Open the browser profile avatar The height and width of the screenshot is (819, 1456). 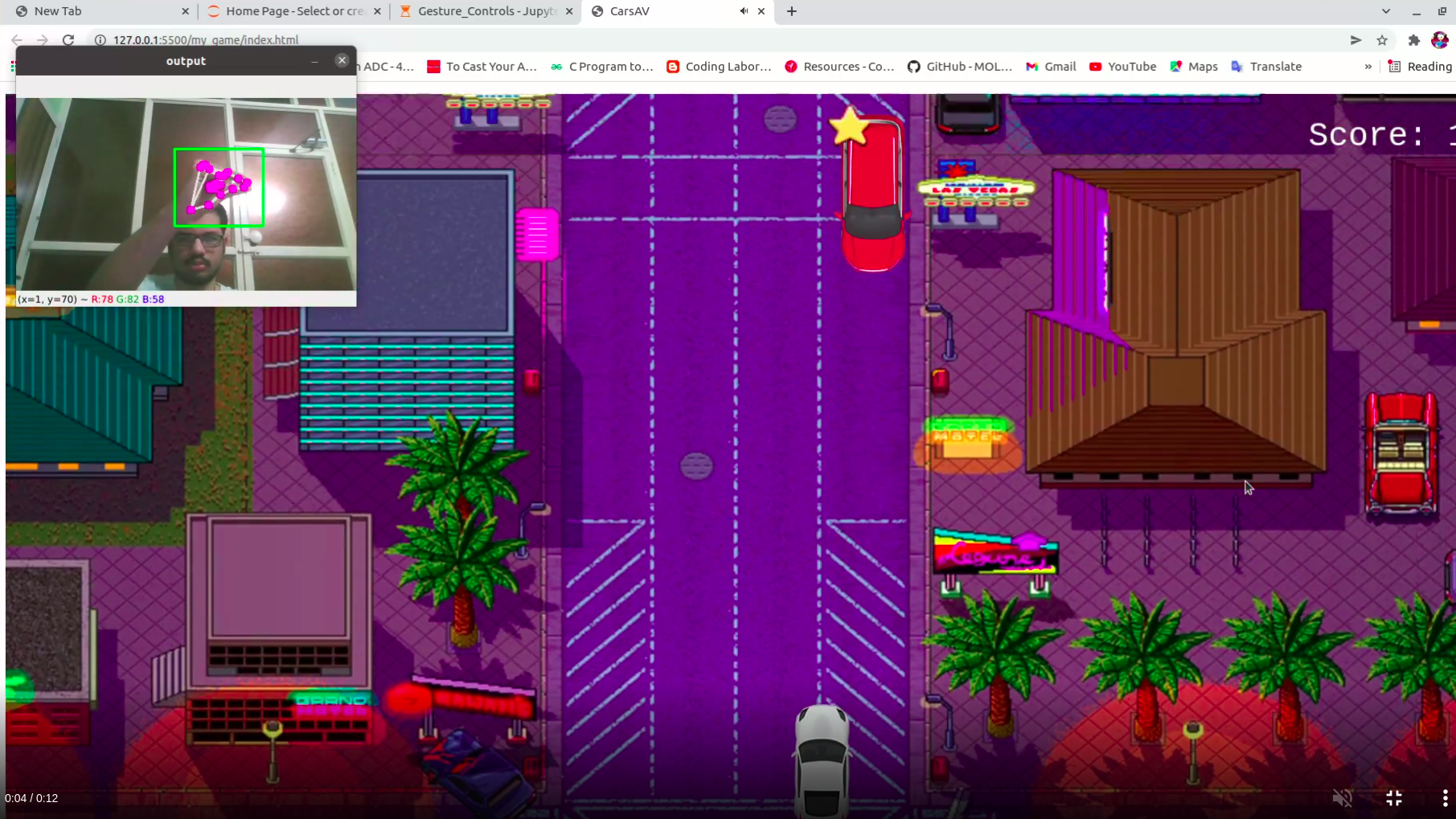[1440, 39]
